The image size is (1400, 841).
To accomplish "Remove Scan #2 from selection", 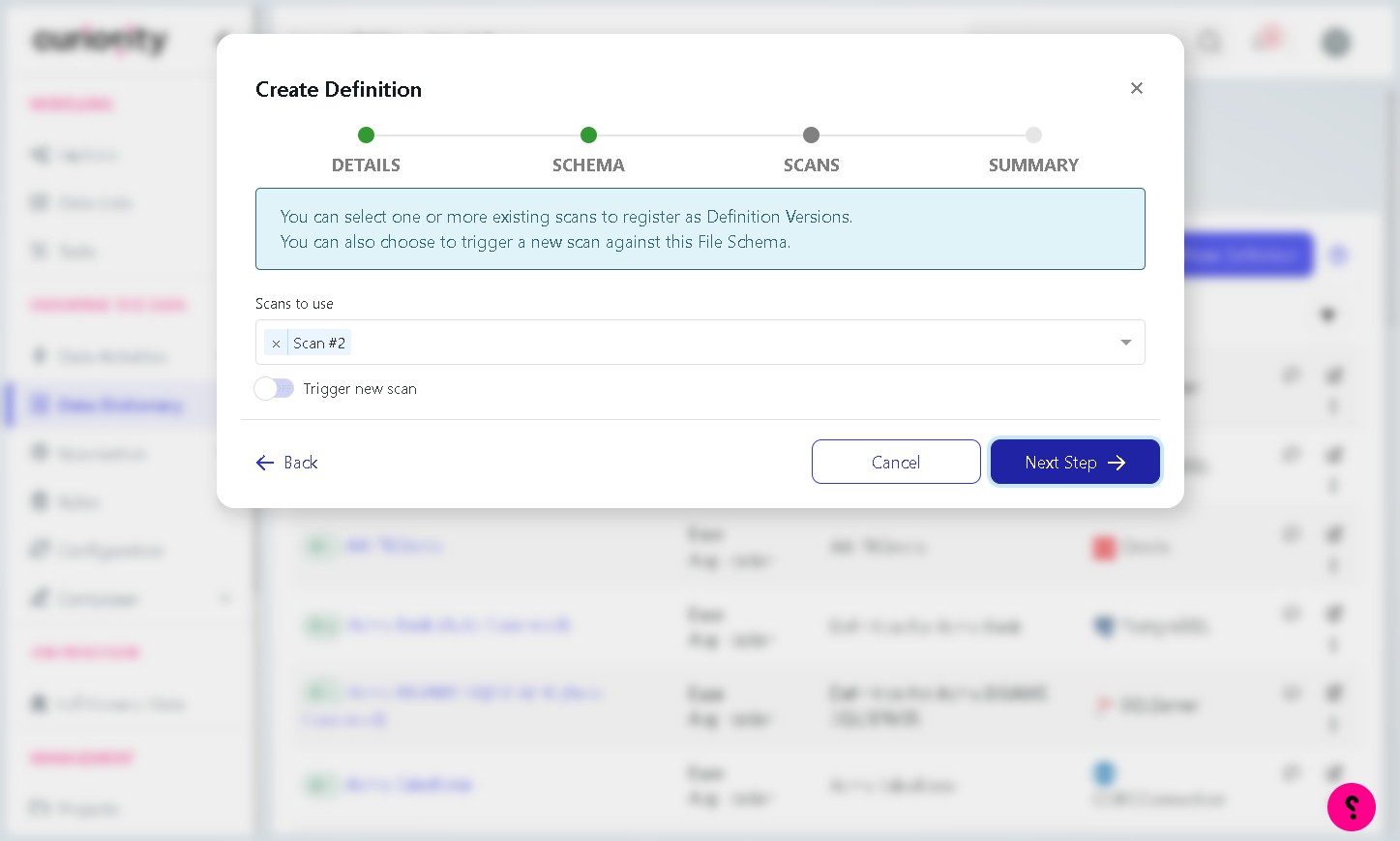I will tap(276, 344).
